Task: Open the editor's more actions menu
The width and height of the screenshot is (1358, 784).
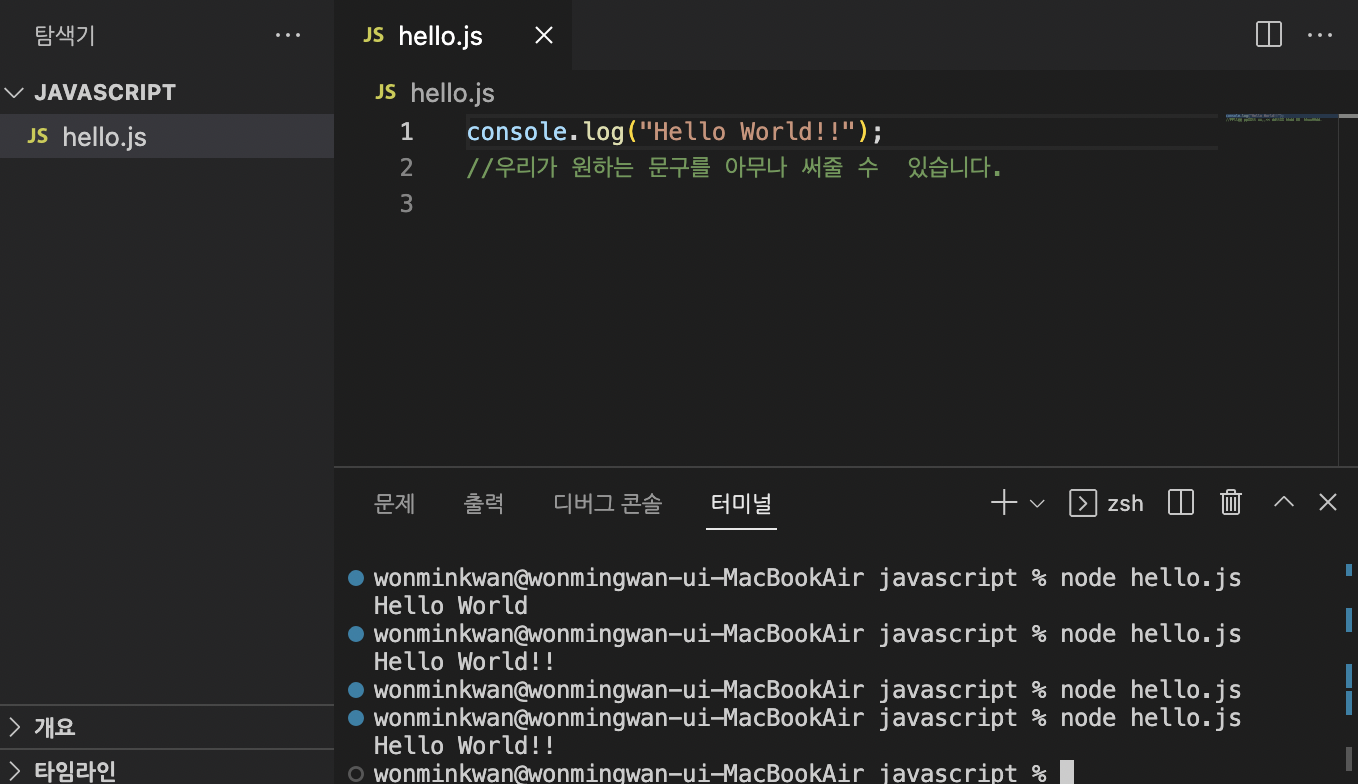Action: (1321, 35)
